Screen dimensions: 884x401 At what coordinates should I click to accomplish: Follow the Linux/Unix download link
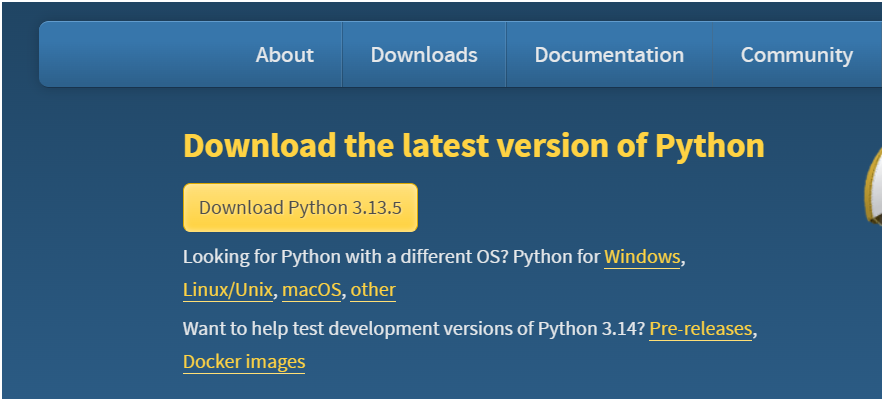coord(228,290)
